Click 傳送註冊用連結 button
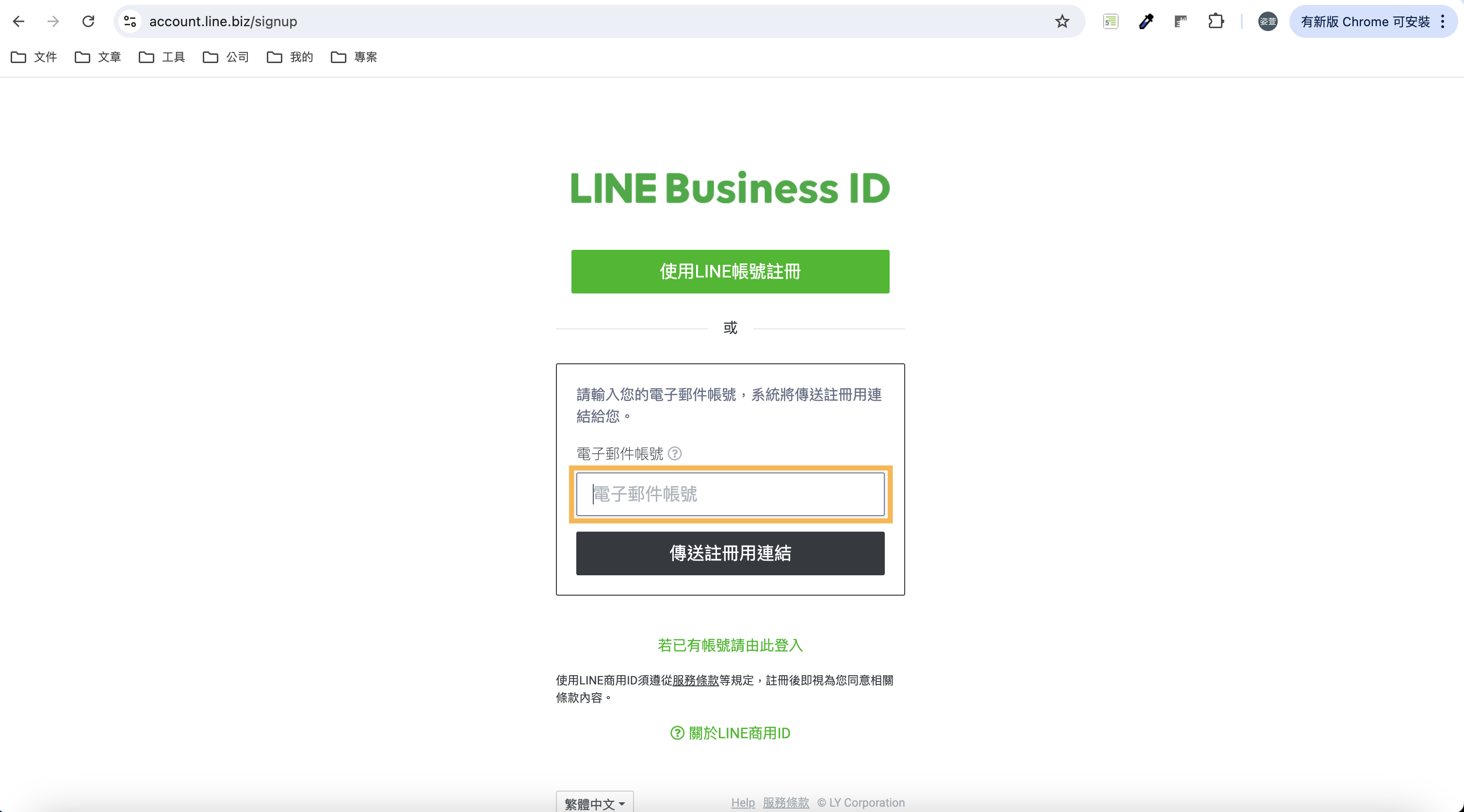Image resolution: width=1464 pixels, height=812 pixels. 730,553
